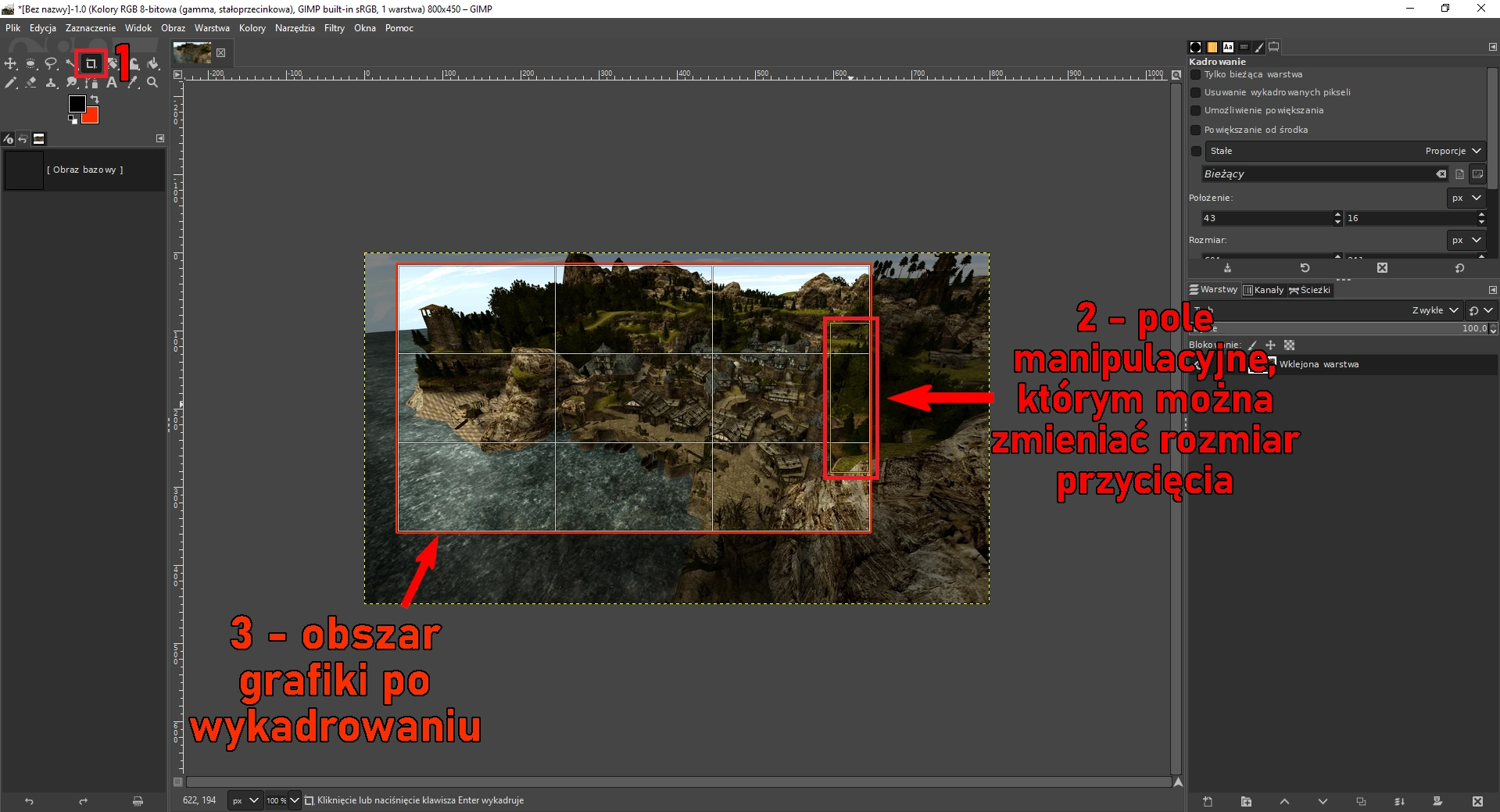Select the Eraser tool

tap(31, 83)
